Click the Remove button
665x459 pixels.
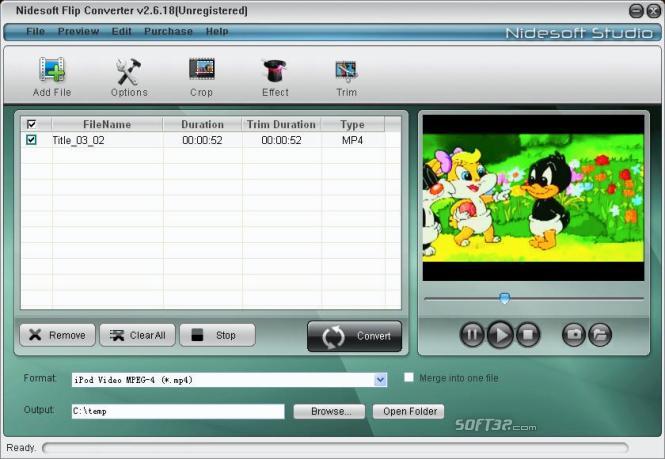(x=58, y=335)
